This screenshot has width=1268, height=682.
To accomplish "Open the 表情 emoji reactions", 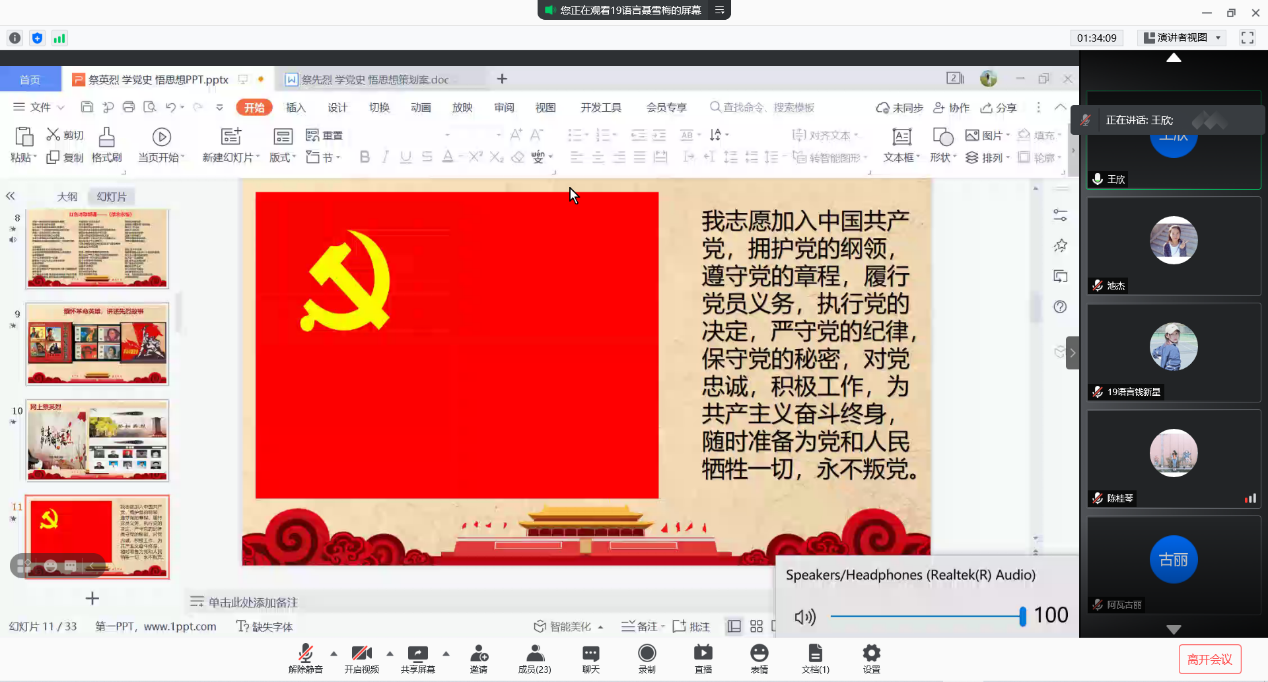I will [x=759, y=653].
